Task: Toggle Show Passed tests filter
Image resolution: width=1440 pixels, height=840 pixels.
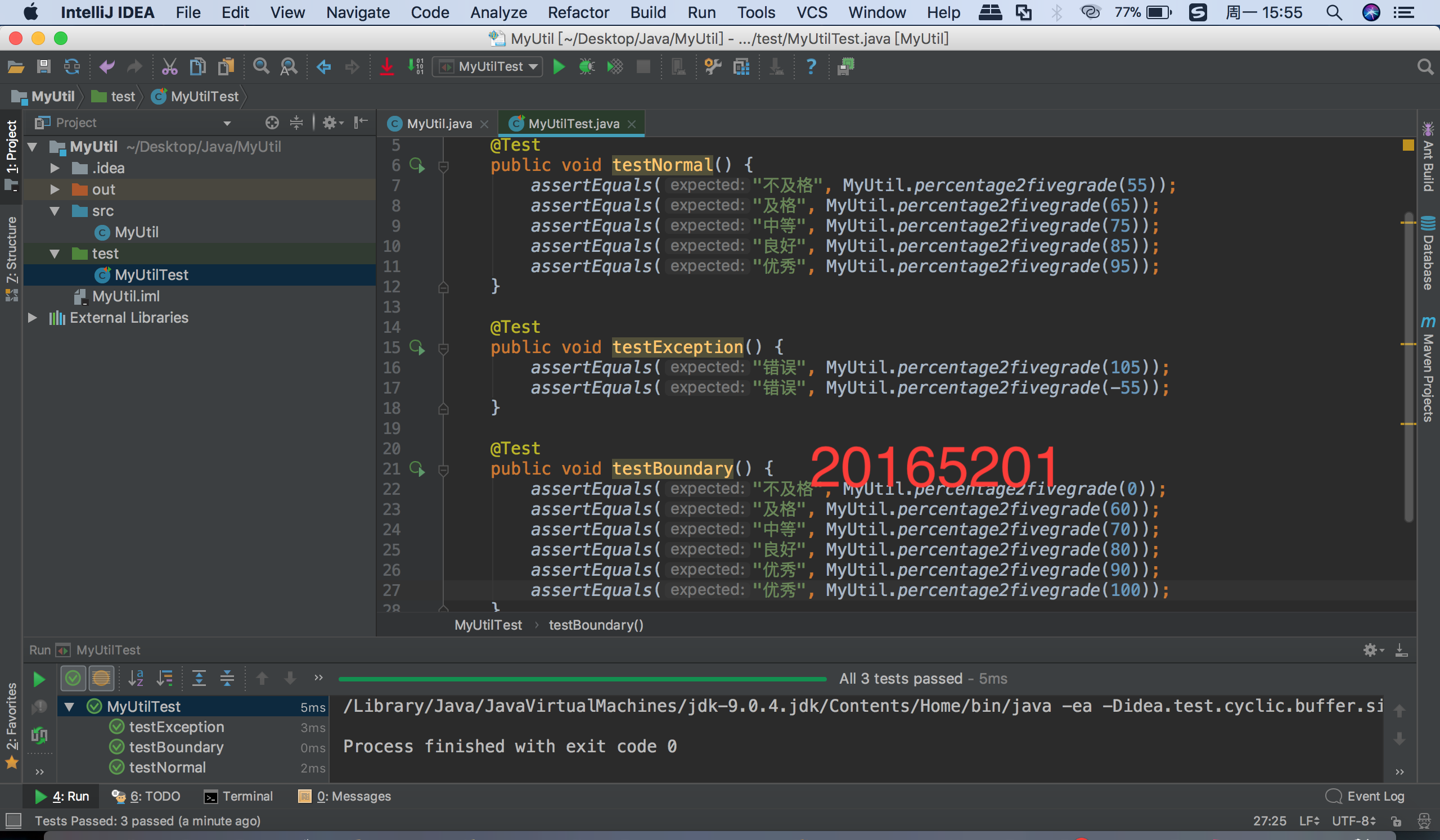Action: [x=73, y=679]
